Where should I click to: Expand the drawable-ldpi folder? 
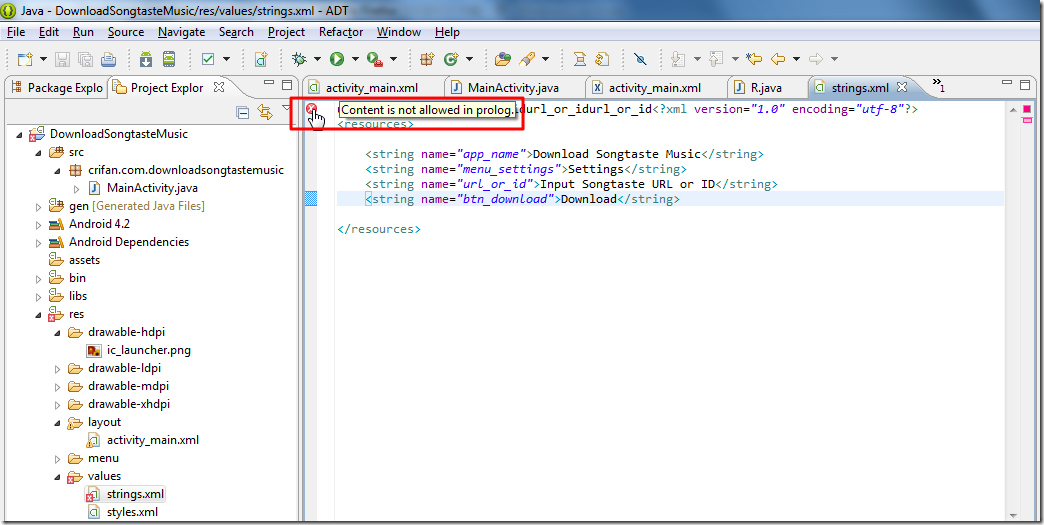(x=57, y=369)
